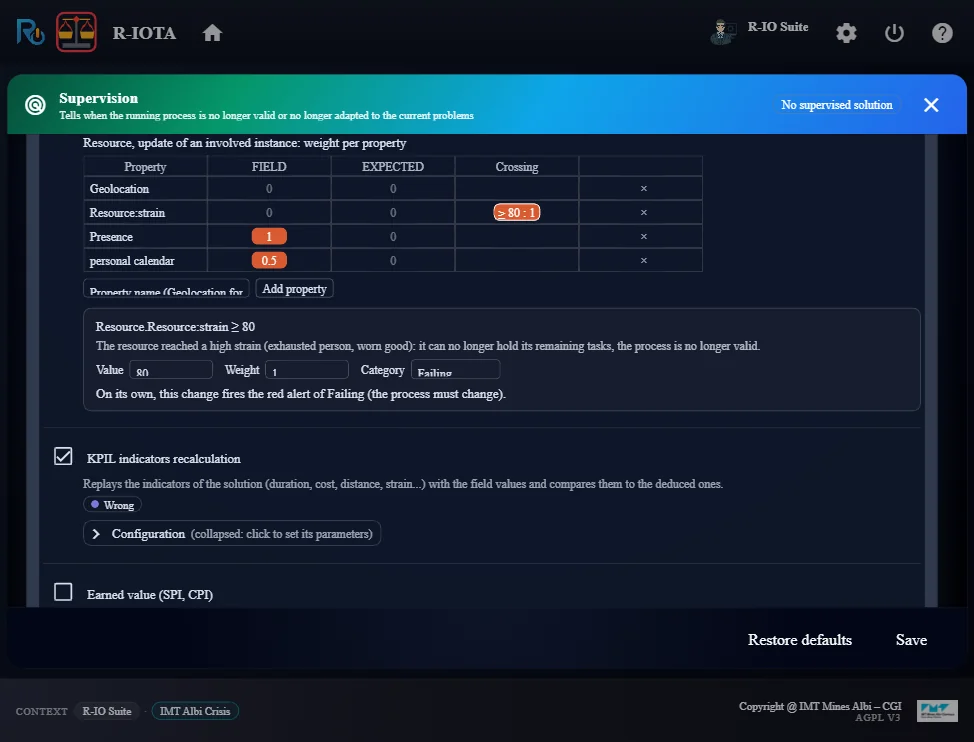Viewport: 974px width, 742px height.
Task: Focus the Property name input field
Action: point(166,289)
